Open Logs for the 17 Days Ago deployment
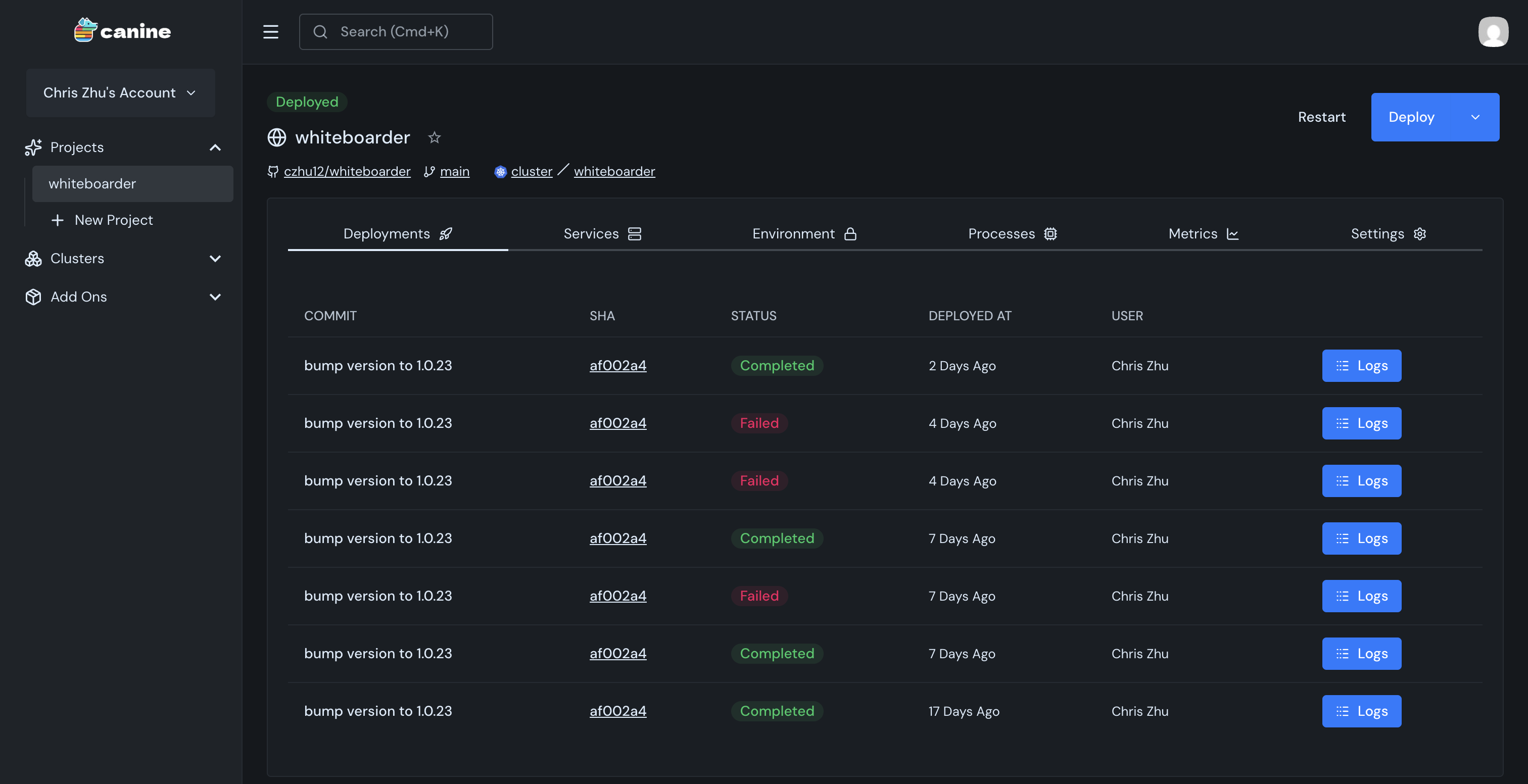Image resolution: width=1528 pixels, height=784 pixels. 1361,711
